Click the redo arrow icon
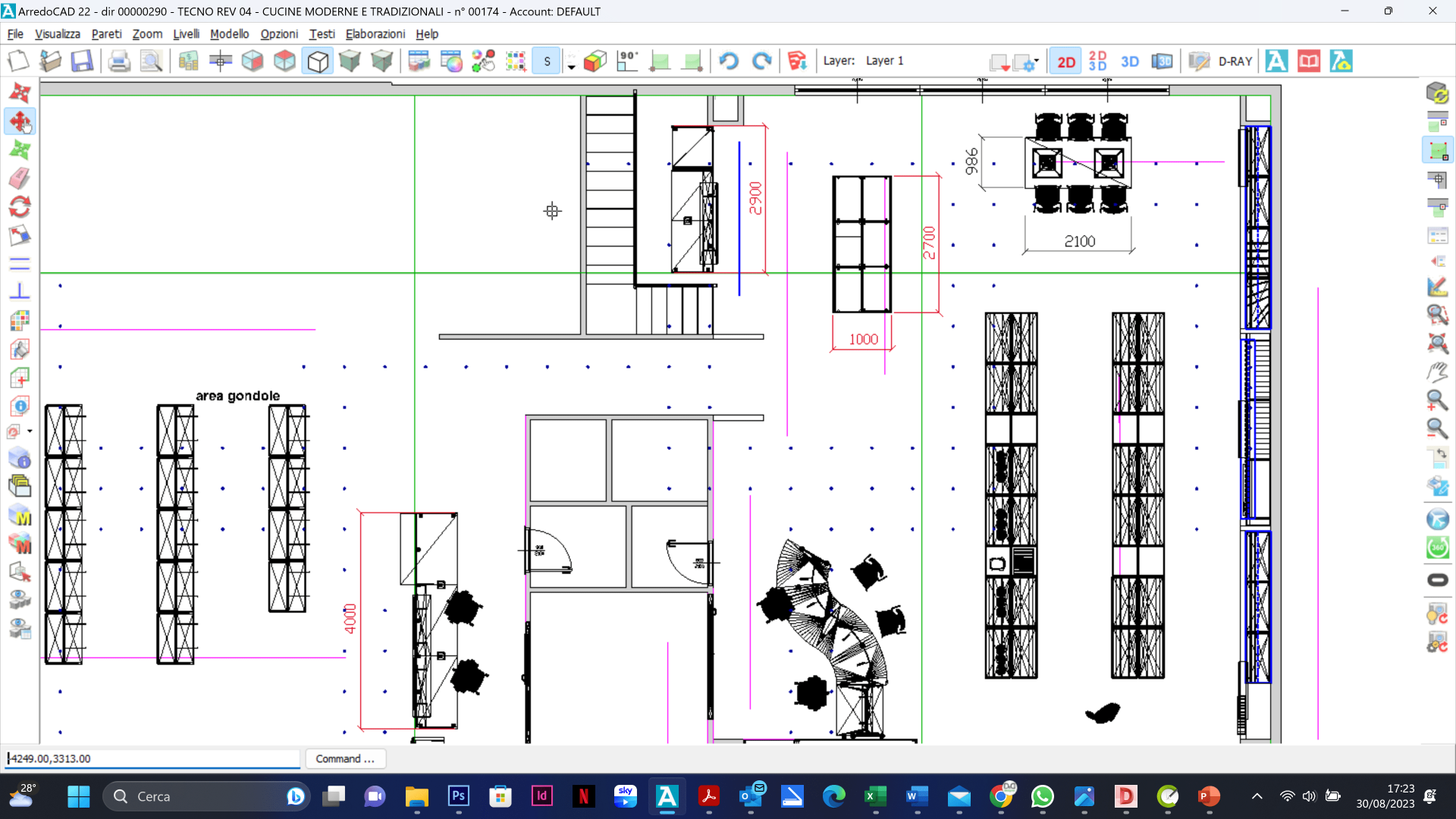Screen dimensions: 1456x819 (761, 61)
